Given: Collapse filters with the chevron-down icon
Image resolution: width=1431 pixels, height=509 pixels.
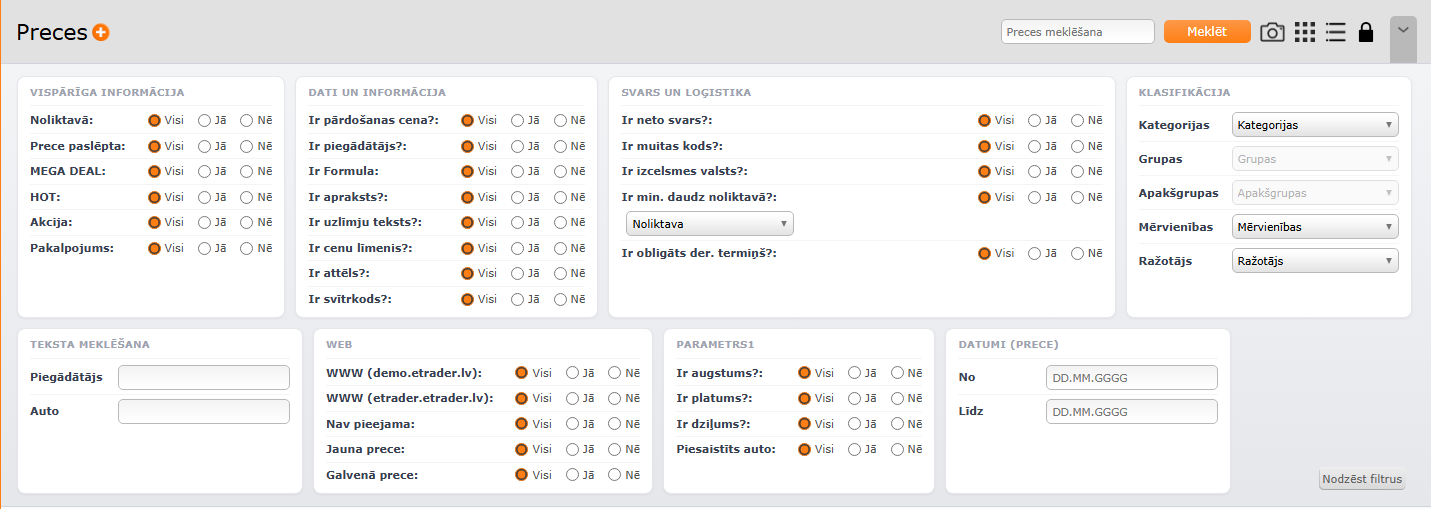Looking at the screenshot, I should (x=1403, y=30).
